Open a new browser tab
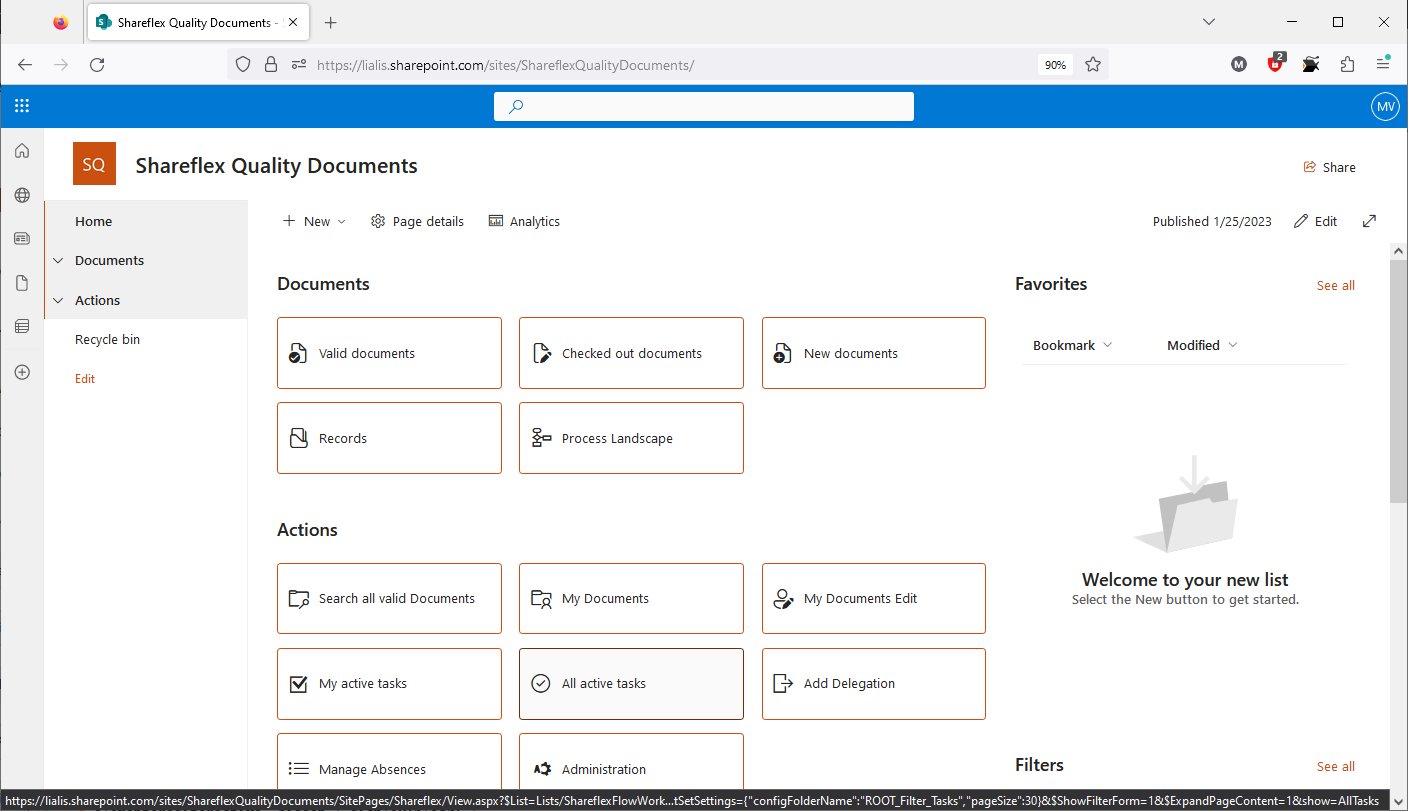Image resolution: width=1408 pixels, height=811 pixels. click(331, 22)
